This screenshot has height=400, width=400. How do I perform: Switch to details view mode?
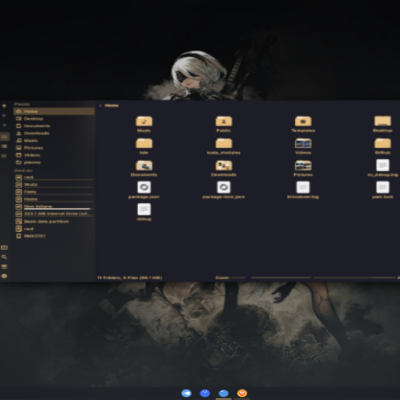[4, 156]
